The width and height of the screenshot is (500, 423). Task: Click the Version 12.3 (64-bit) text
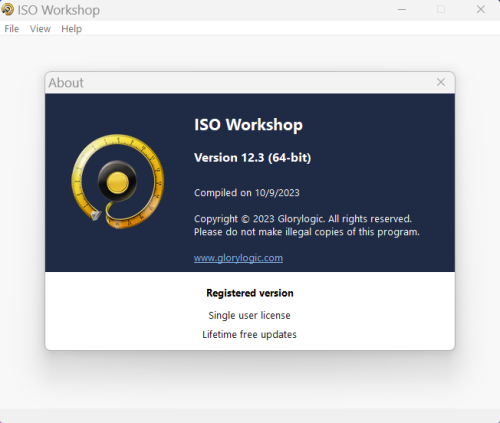click(252, 158)
